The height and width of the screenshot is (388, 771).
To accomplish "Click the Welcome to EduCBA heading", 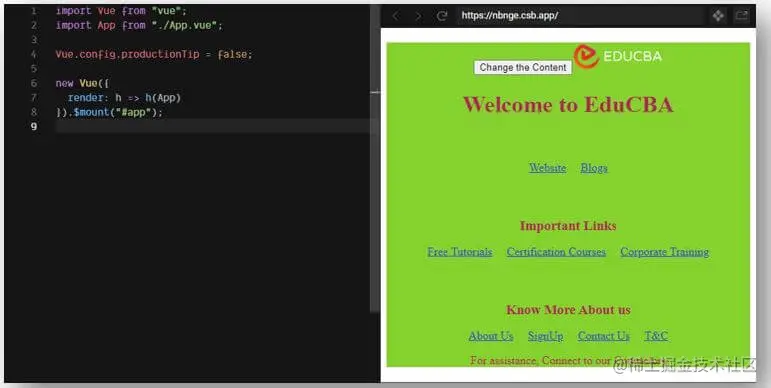I will point(568,104).
